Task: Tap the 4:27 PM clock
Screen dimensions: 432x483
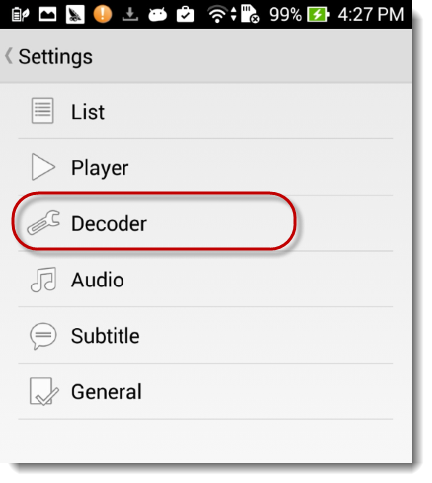Action: (371, 15)
